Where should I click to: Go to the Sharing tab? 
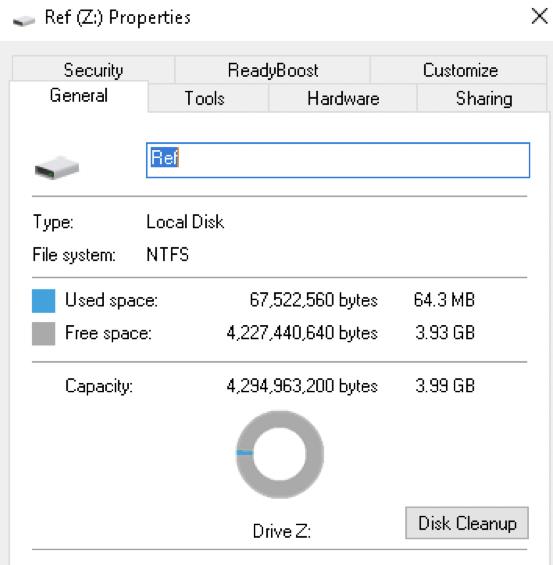coord(483,98)
